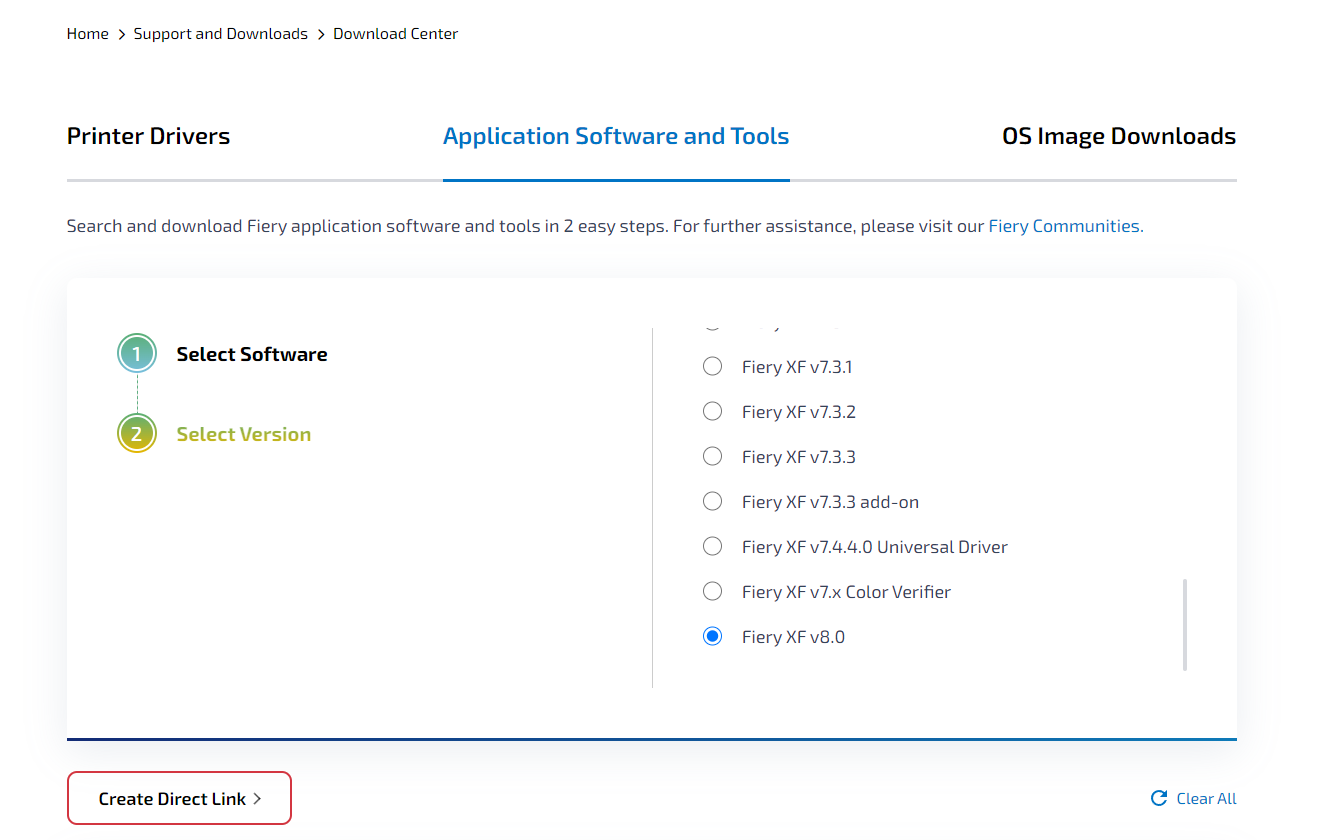The image size is (1334, 840).
Task: Pick the Fiery XF v7.3.3 radio option
Action: (712, 457)
